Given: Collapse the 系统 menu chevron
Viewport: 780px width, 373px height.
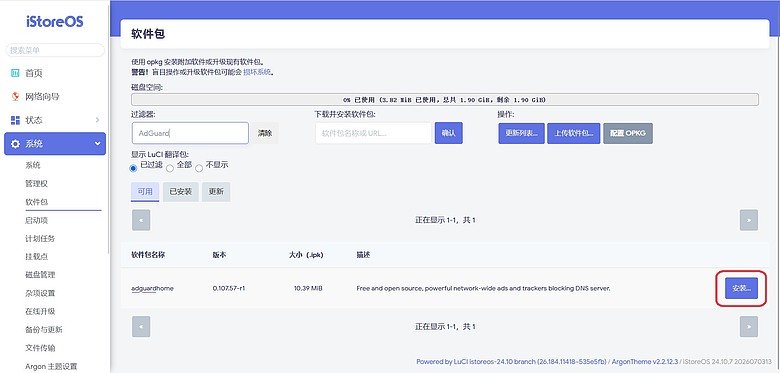Looking at the screenshot, I should click(97, 144).
